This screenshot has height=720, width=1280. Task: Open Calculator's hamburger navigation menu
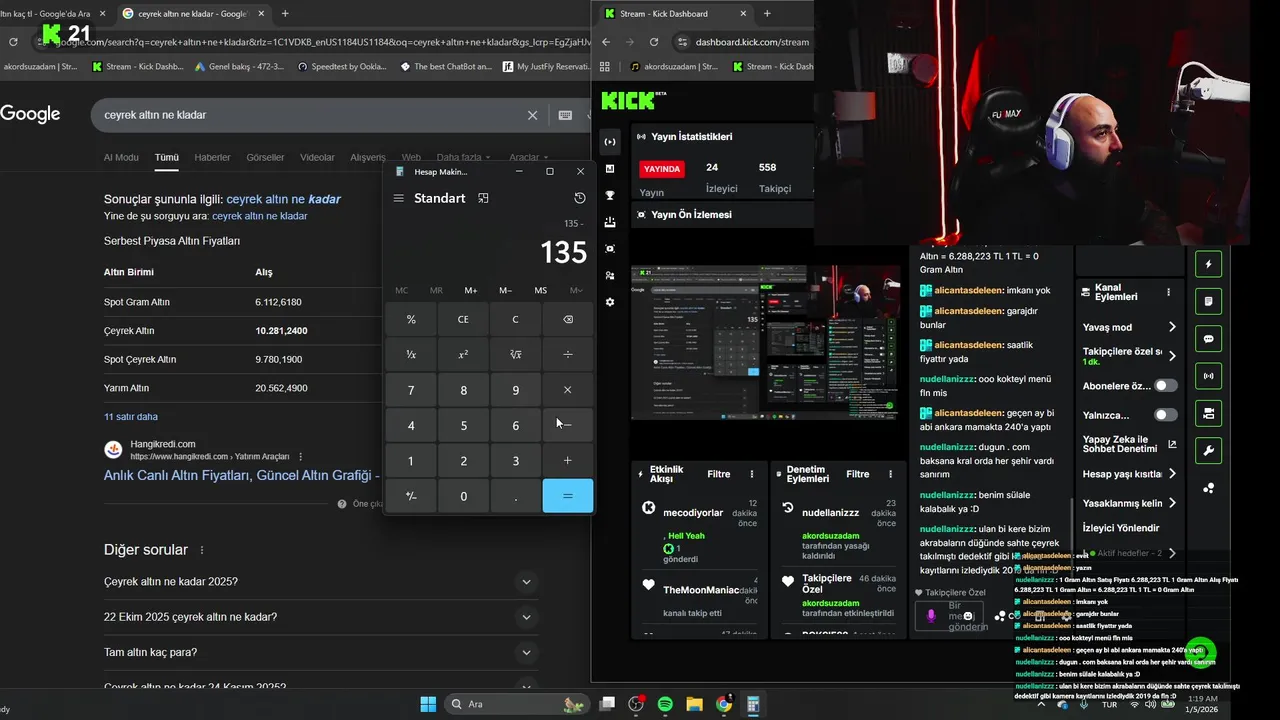point(398,198)
